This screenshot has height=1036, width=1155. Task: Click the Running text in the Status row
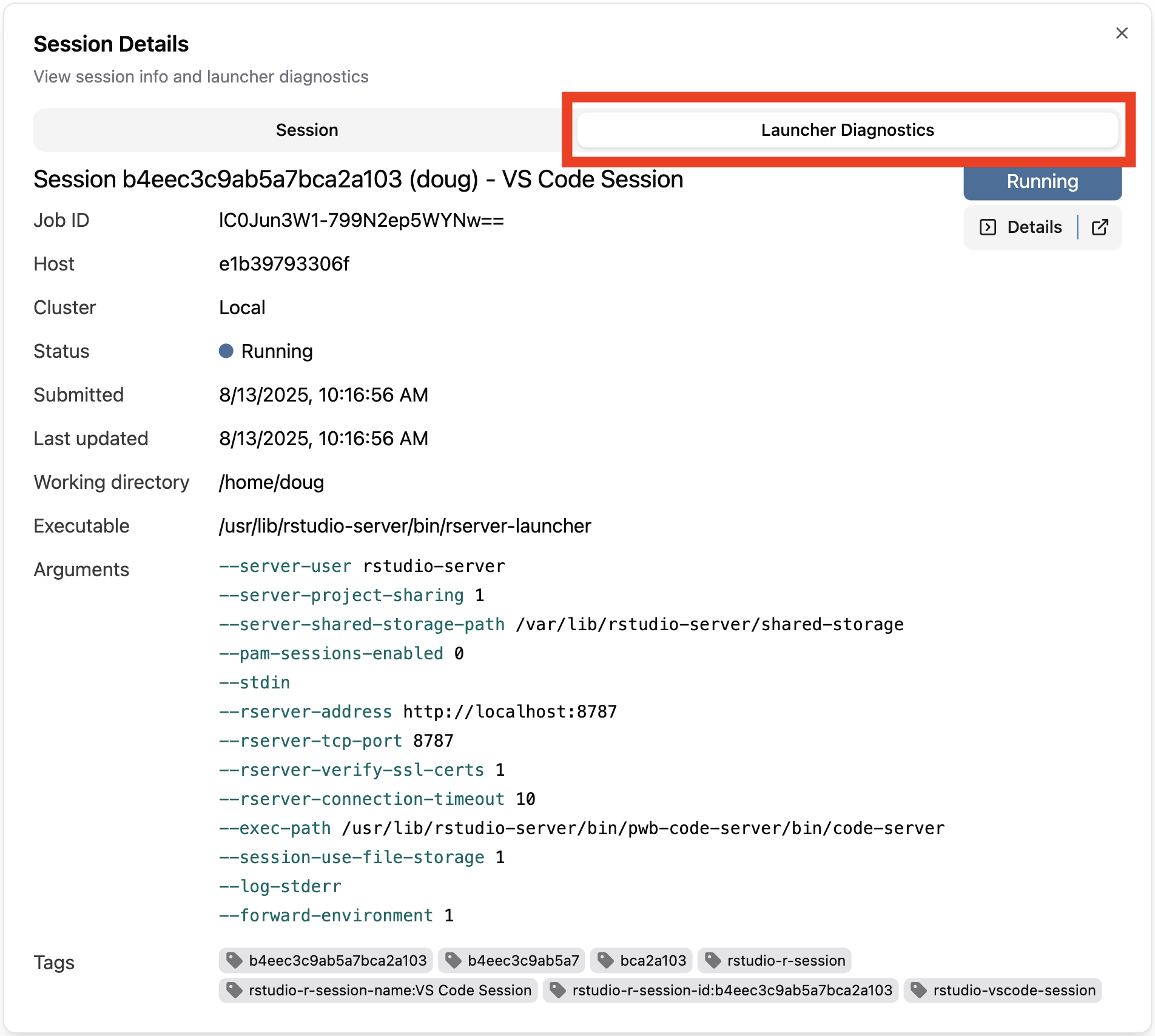[x=277, y=351]
